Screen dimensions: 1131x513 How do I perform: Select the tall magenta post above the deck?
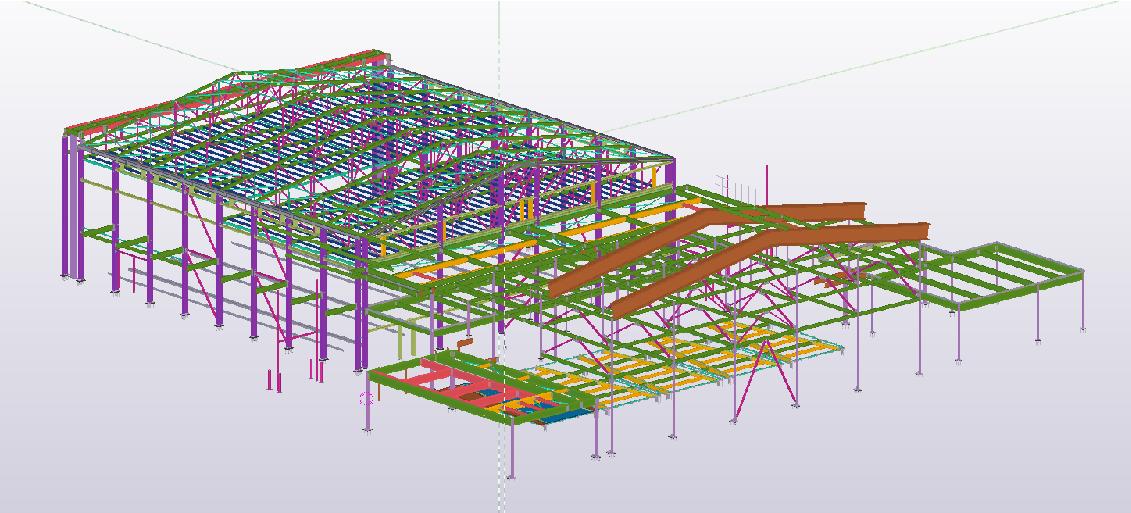pos(767,183)
